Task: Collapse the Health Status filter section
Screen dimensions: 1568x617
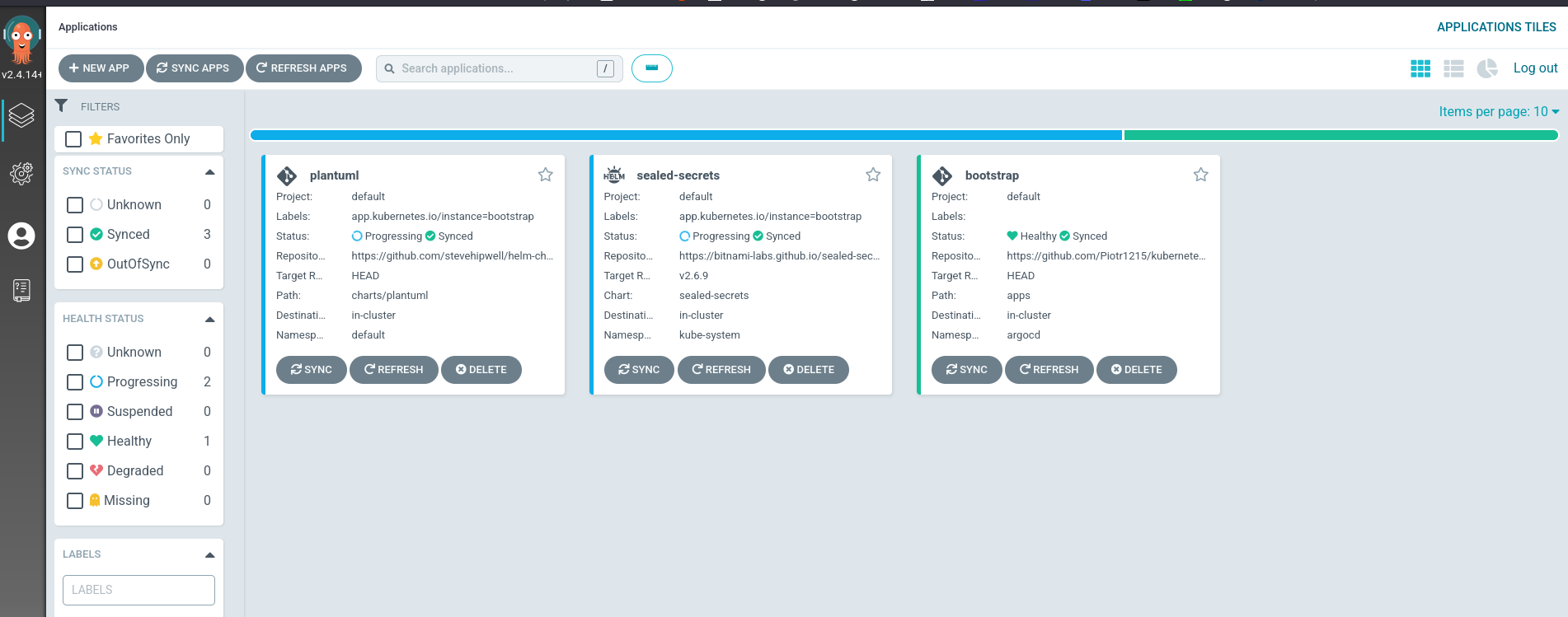Action: [209, 320]
